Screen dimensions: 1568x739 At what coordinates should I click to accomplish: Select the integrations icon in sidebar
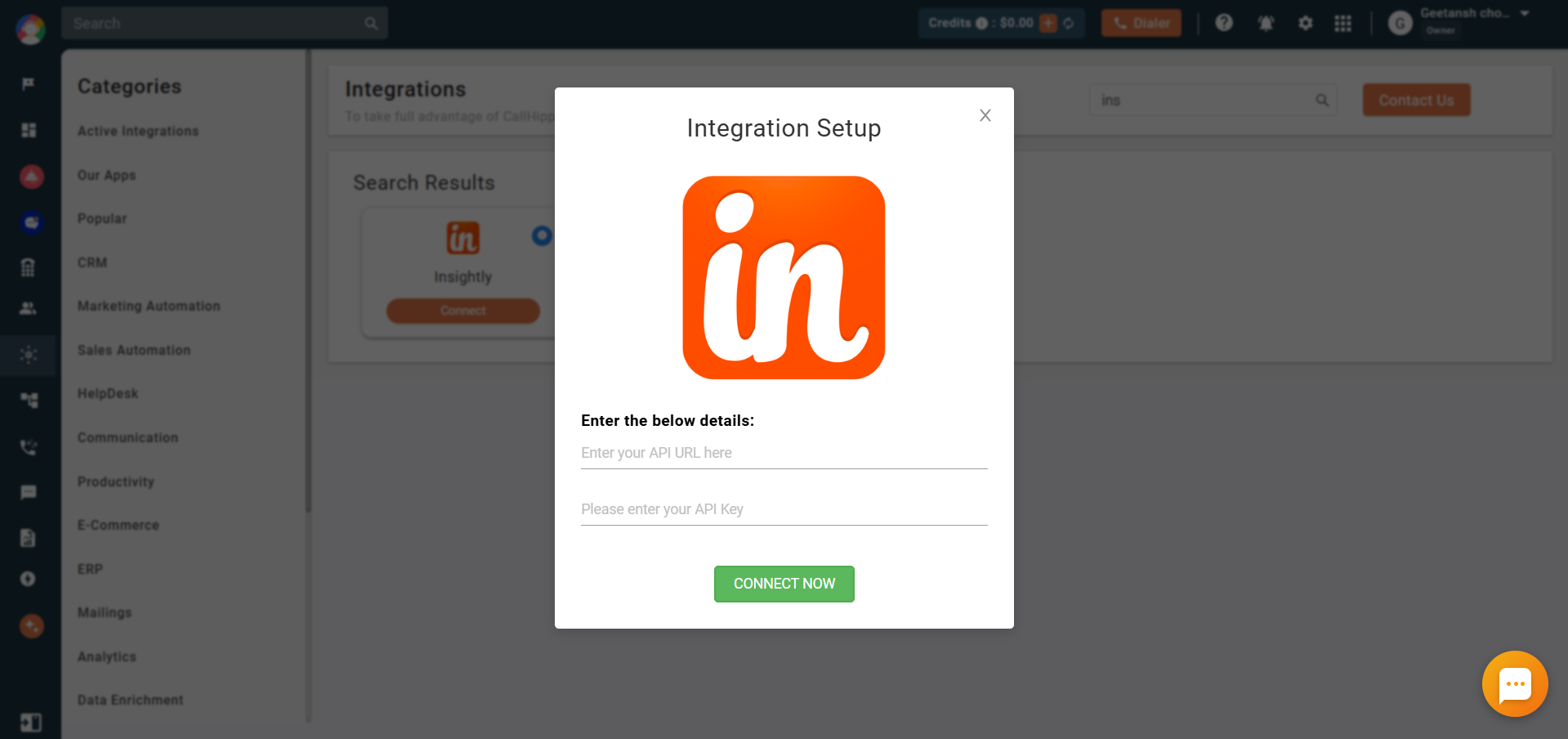point(29,355)
